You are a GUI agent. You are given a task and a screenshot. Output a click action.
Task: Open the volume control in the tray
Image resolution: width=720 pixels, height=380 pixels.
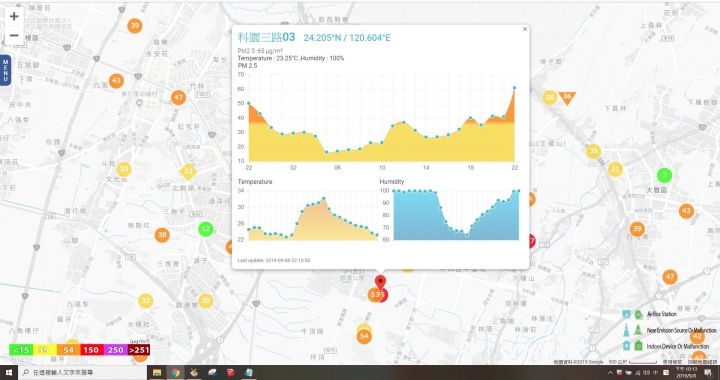647,373
